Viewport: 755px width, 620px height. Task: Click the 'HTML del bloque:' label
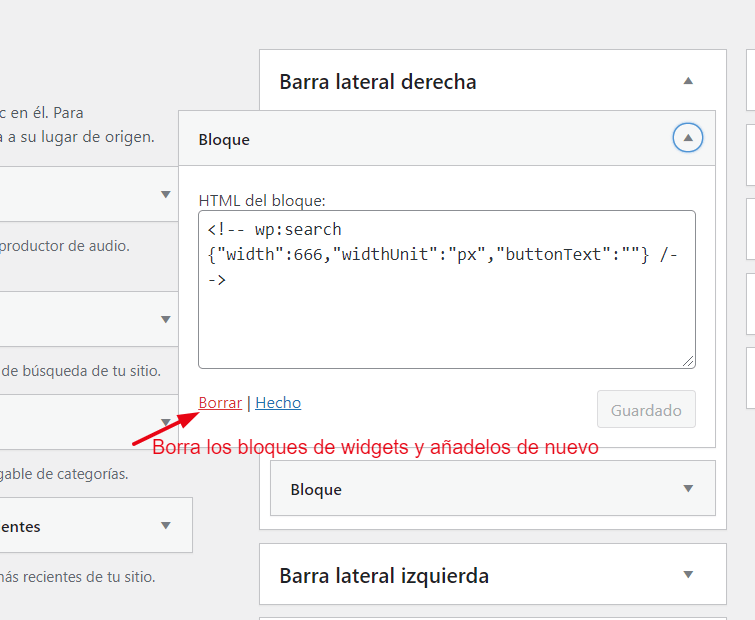click(x=262, y=200)
